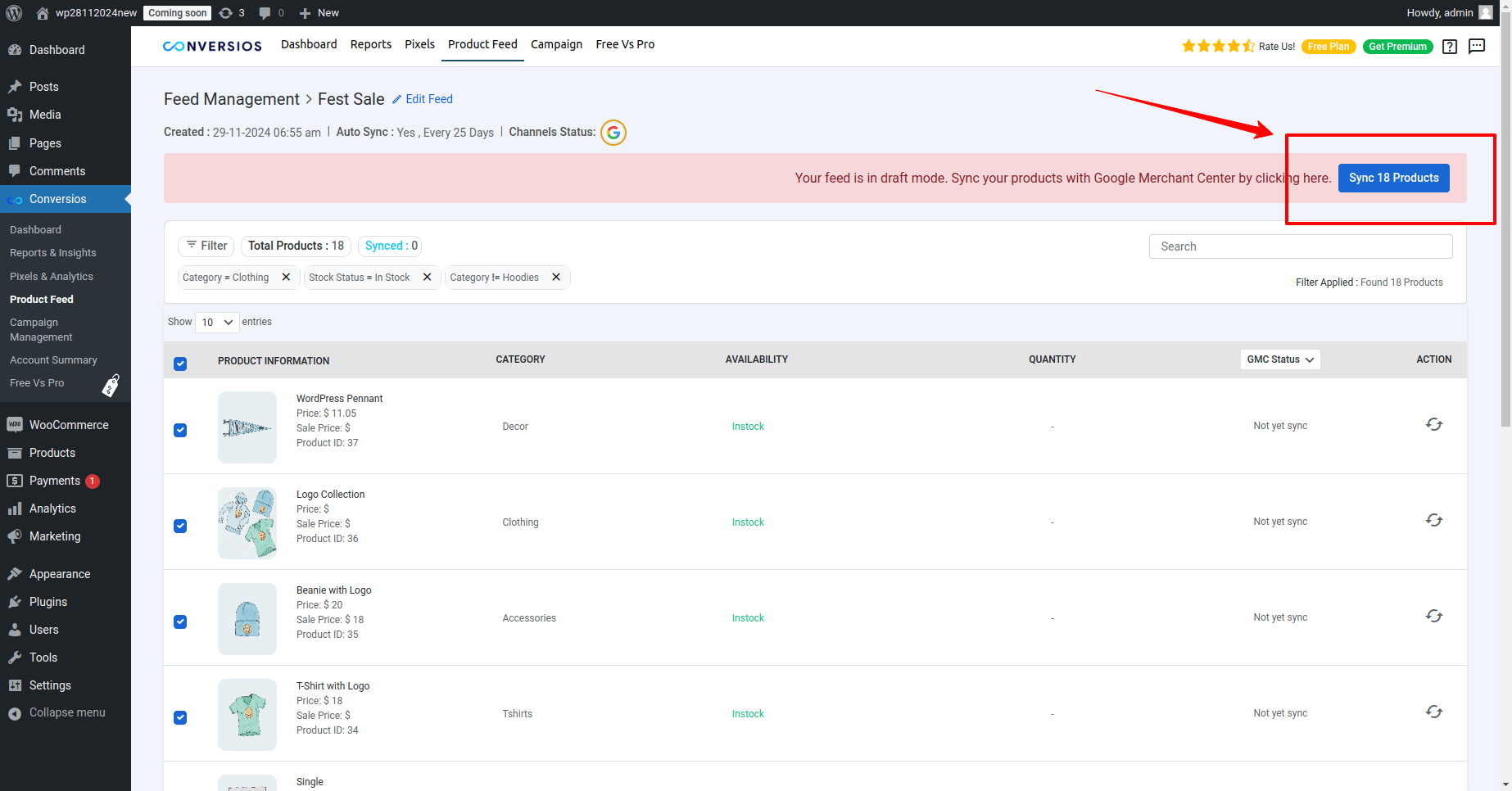Click the WordPress Pennant product thumbnail
Screen dimensions: 1512x791
click(247, 427)
